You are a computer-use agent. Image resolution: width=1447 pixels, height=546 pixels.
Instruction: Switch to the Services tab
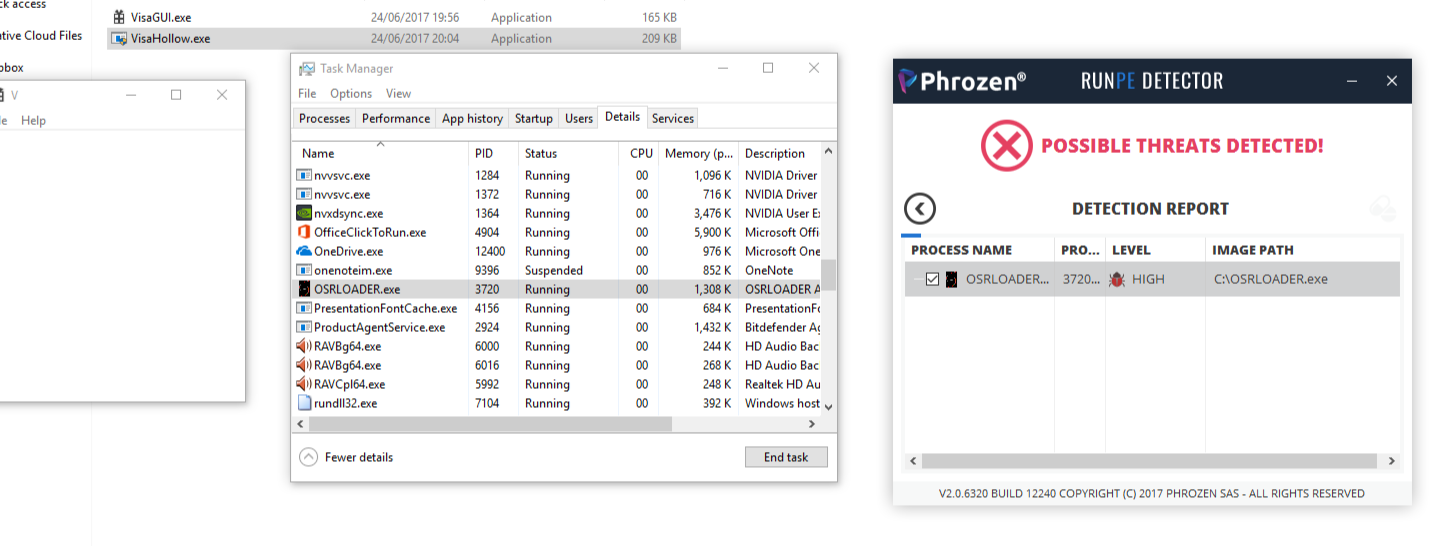coord(673,118)
